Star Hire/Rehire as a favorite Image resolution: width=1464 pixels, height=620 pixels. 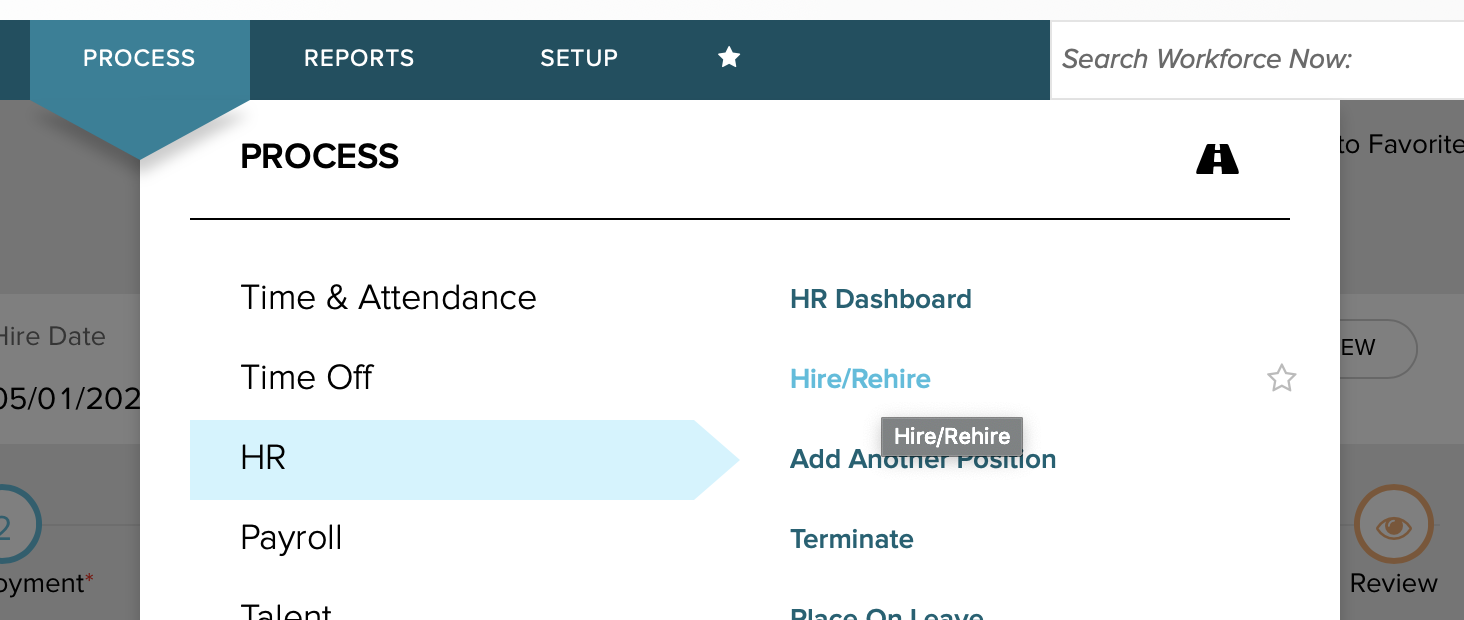coord(1281,379)
